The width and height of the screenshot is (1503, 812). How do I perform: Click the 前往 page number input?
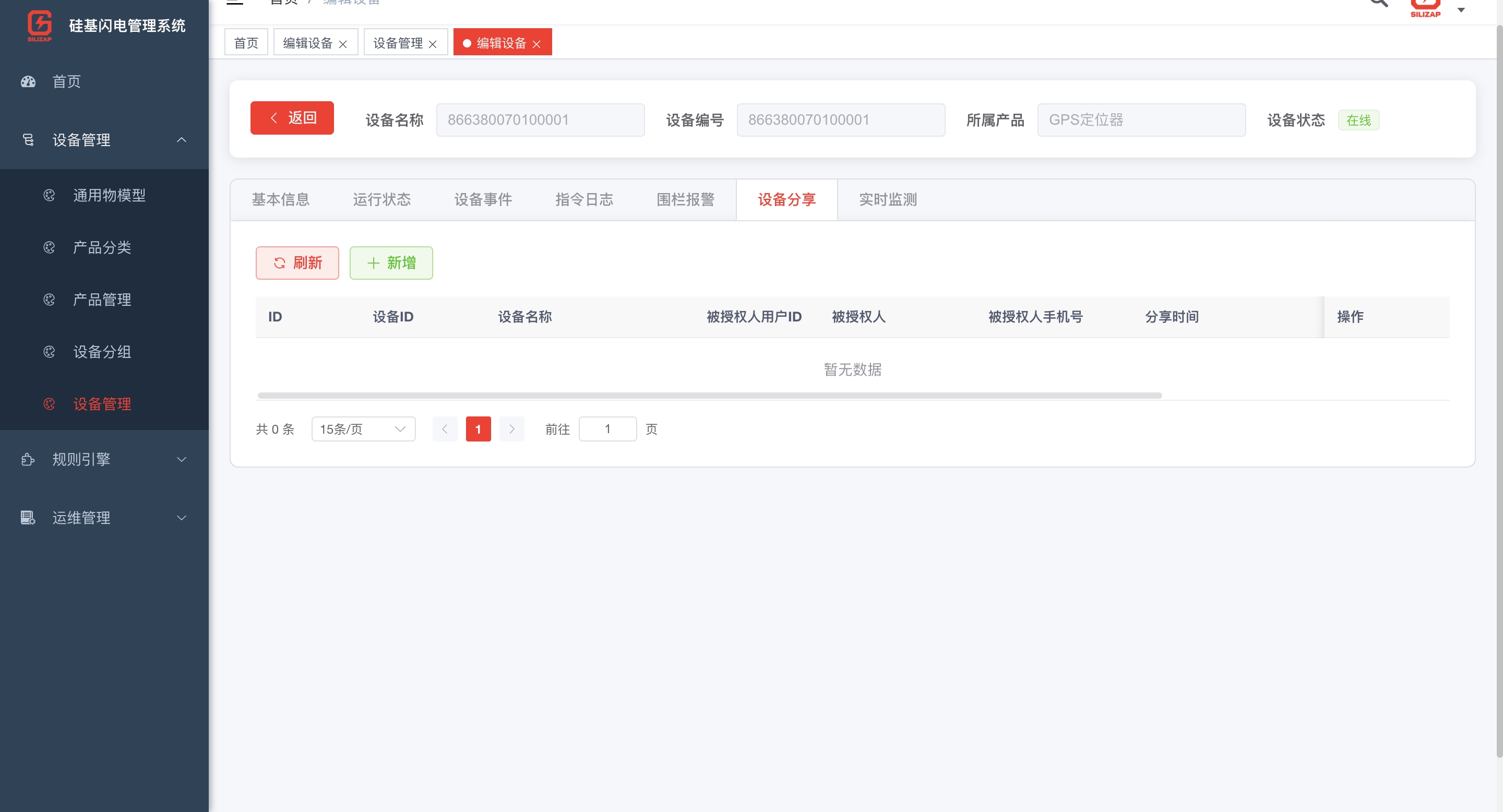[607, 429]
